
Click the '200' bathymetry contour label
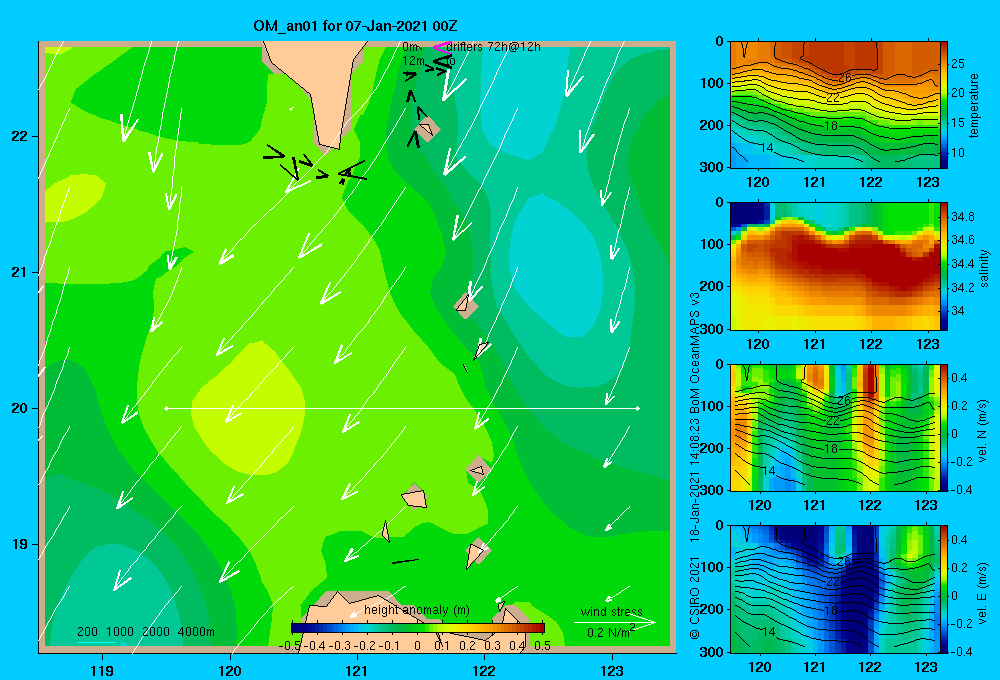87,632
